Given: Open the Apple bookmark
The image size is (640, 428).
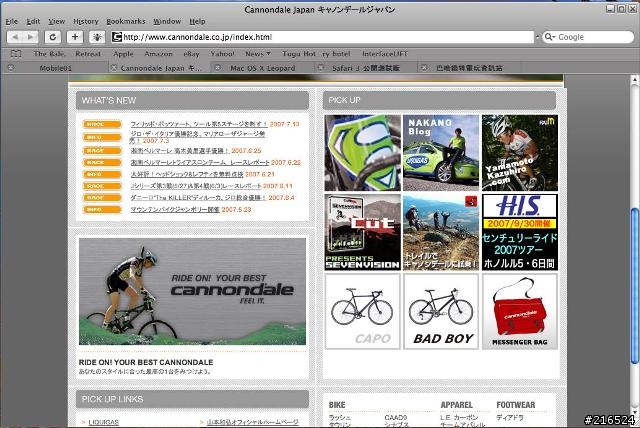Looking at the screenshot, I should coord(123,53).
